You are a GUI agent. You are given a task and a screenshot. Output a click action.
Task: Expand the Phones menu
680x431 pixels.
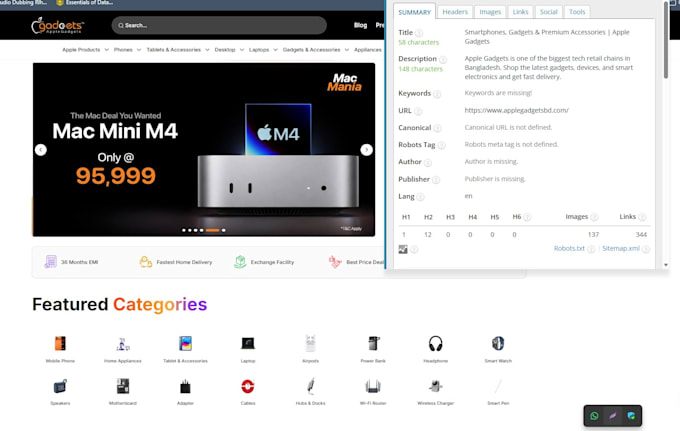tap(128, 50)
